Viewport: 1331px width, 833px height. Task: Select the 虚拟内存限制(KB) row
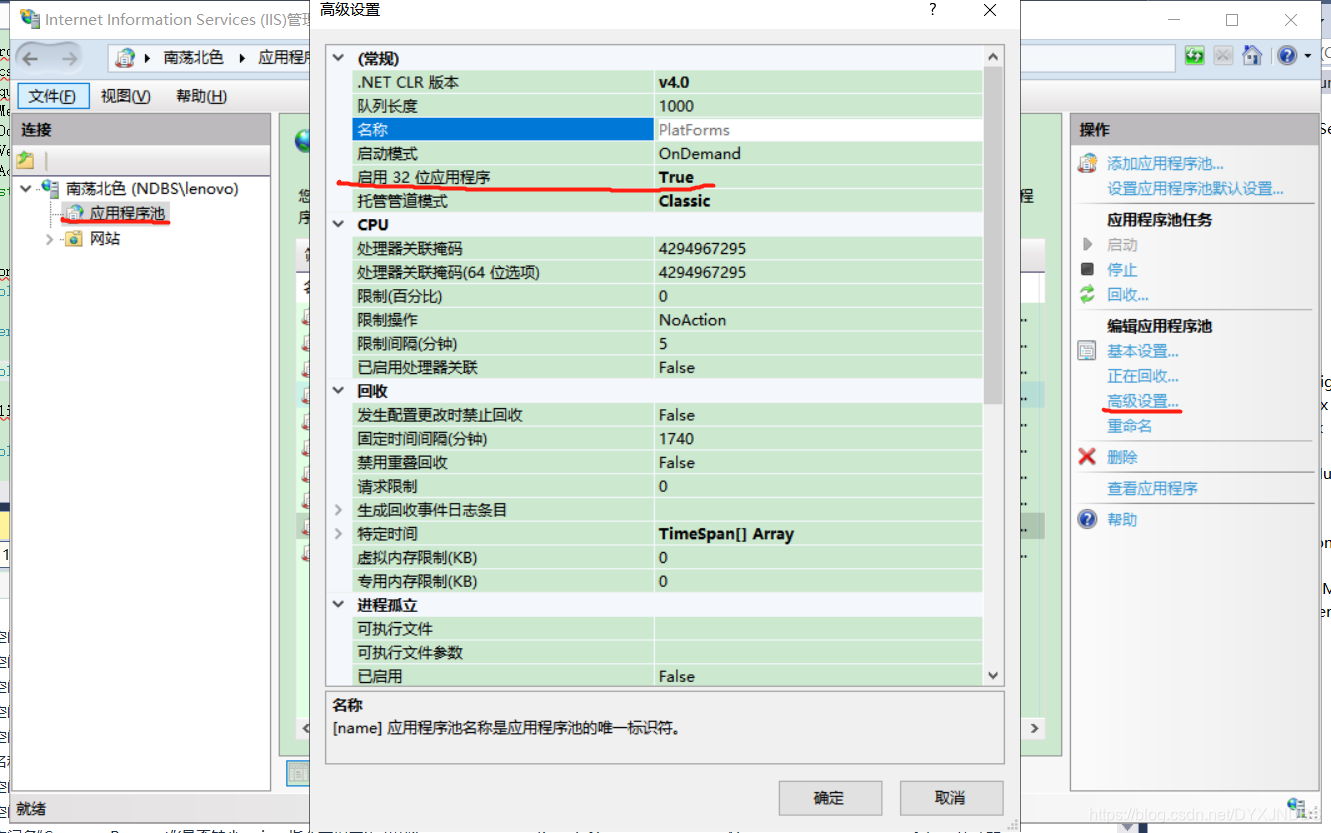(x=667, y=558)
